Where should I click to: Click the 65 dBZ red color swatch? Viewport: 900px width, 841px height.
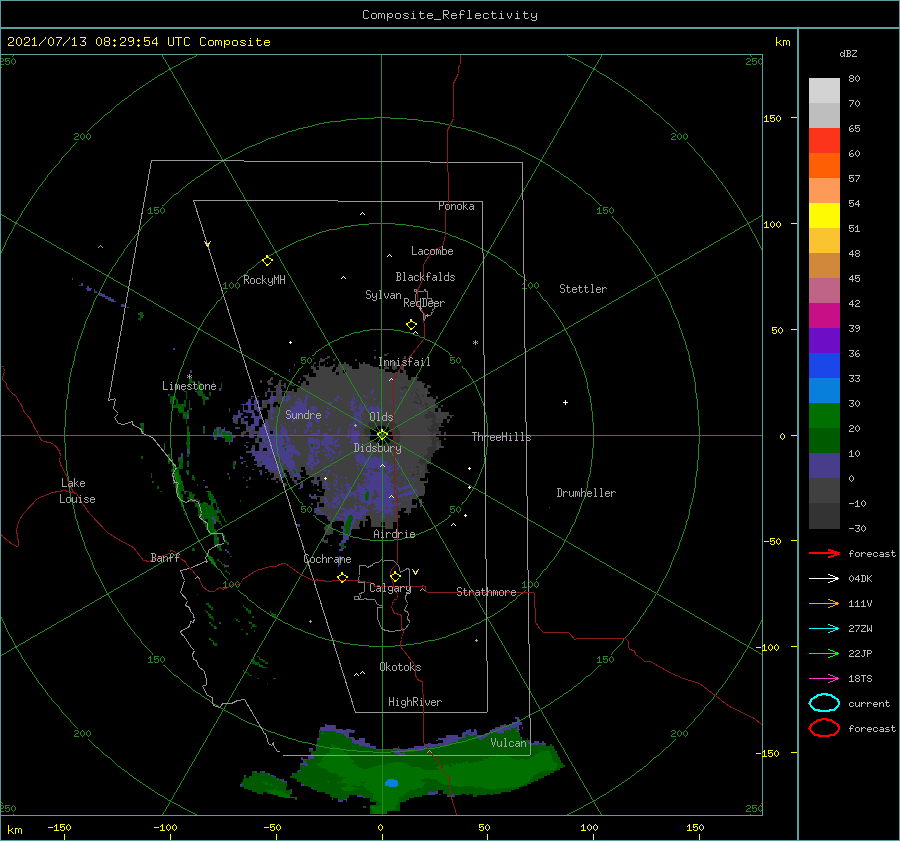coord(824,140)
